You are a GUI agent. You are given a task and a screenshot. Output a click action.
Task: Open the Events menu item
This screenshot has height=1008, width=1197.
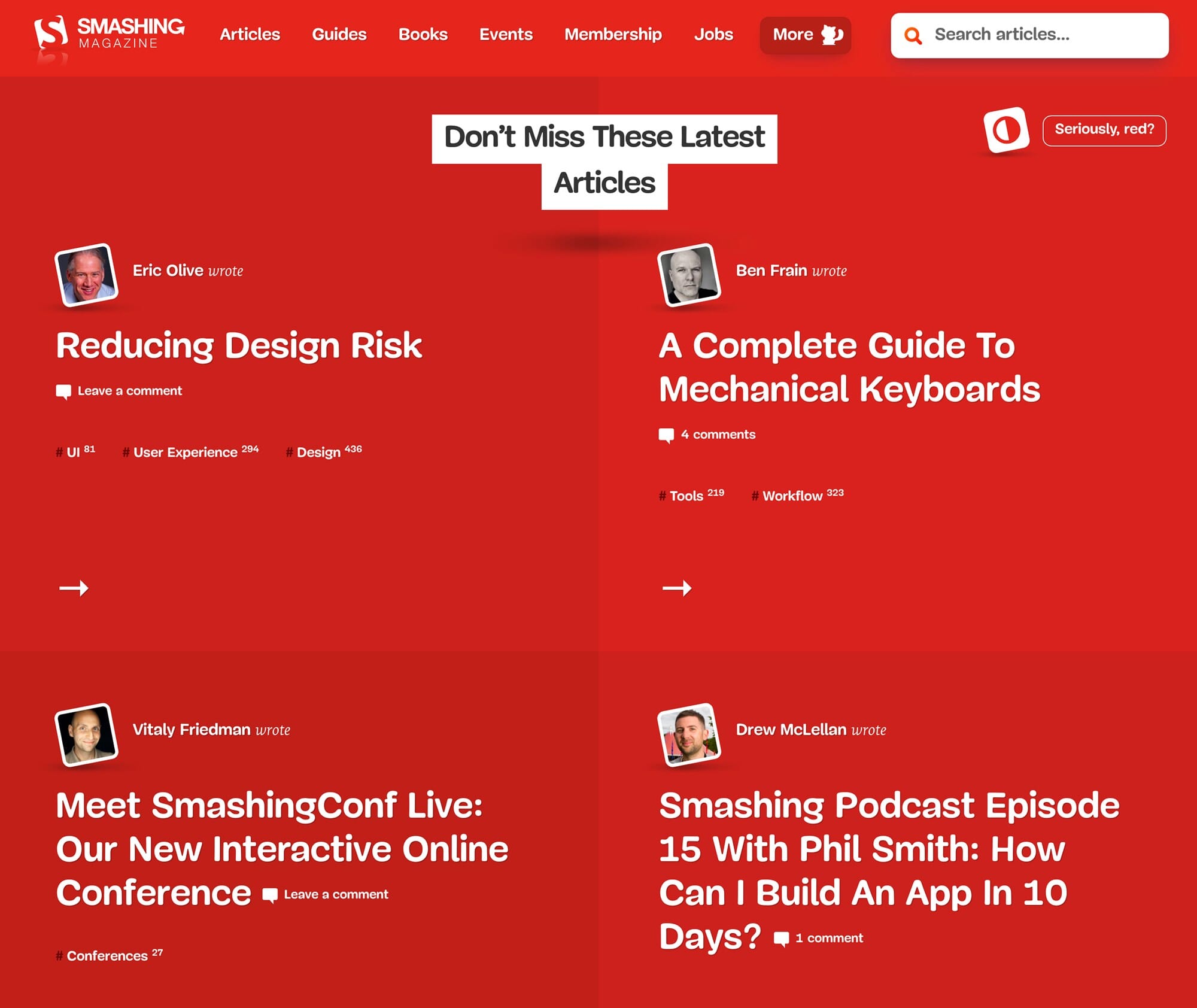pos(506,34)
